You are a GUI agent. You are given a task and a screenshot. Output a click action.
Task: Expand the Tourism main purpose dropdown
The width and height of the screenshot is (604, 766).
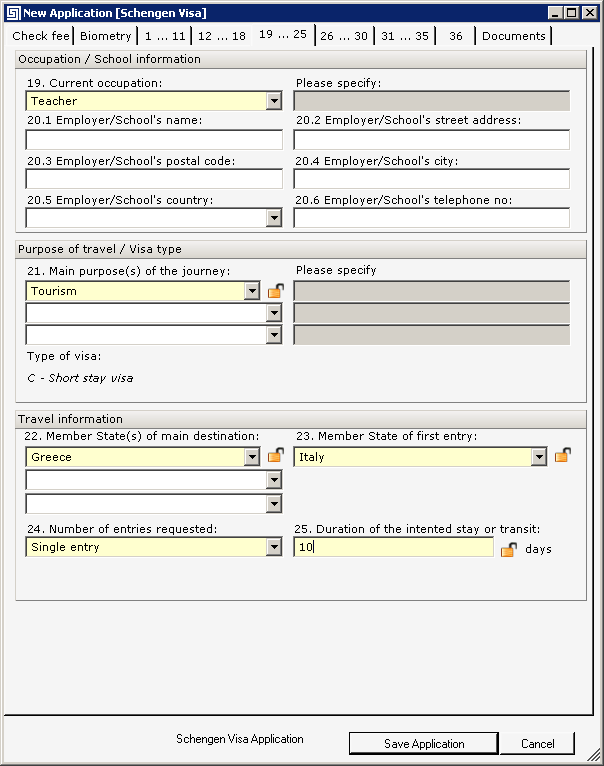(x=252, y=291)
